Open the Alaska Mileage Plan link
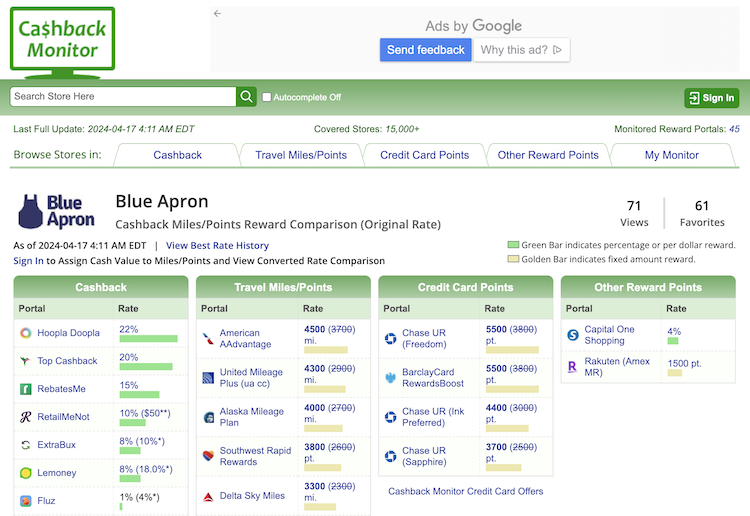750x516 pixels. [252, 417]
